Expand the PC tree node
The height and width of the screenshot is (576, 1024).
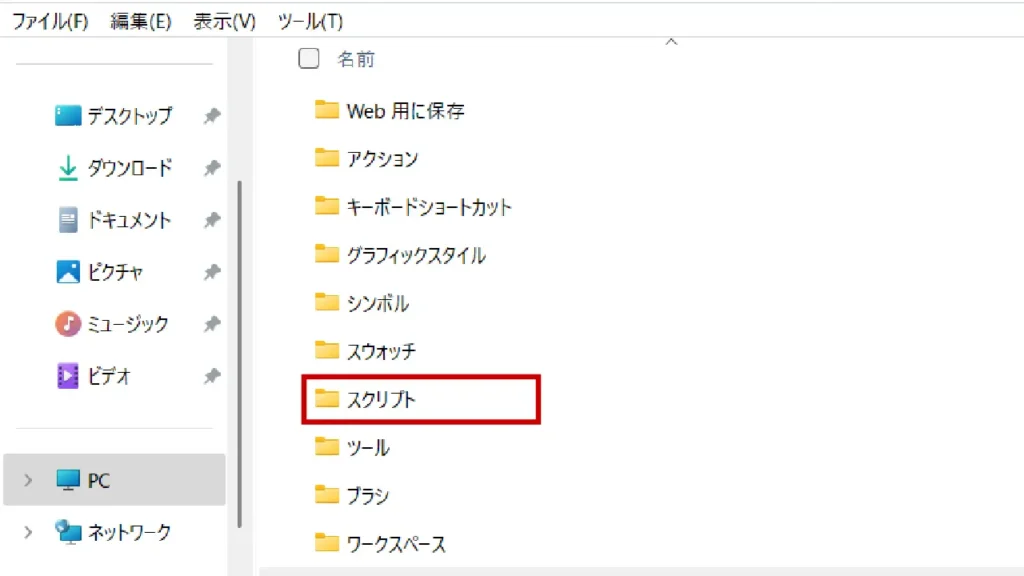pos(28,481)
